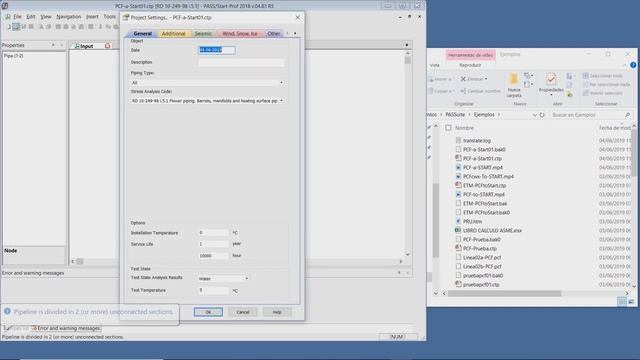The width and height of the screenshot is (640, 360).
Task: Click the New file toolbar icon
Action: tap(8, 27)
